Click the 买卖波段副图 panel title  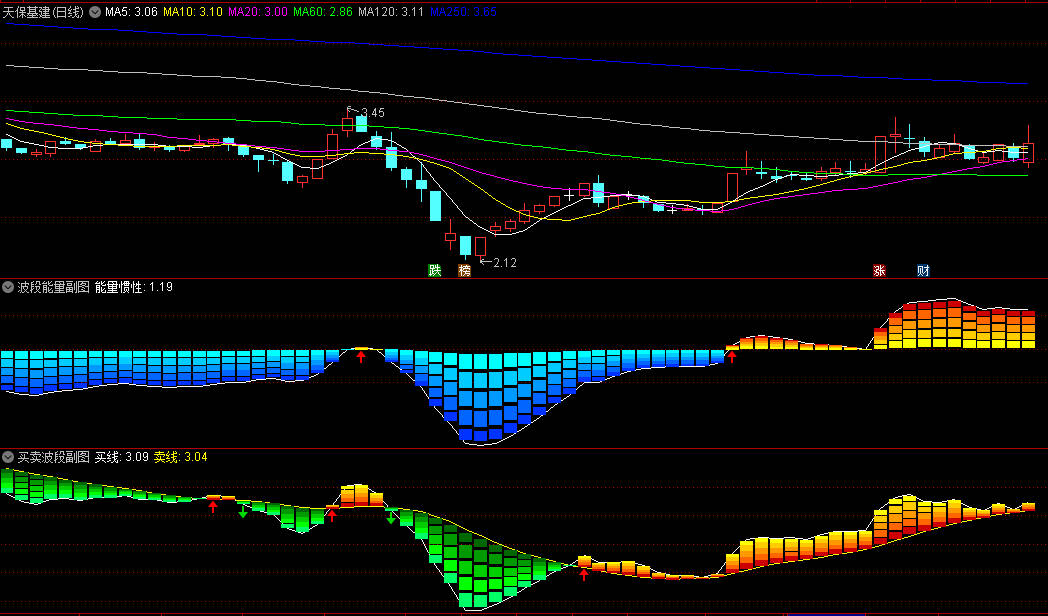click(53, 457)
